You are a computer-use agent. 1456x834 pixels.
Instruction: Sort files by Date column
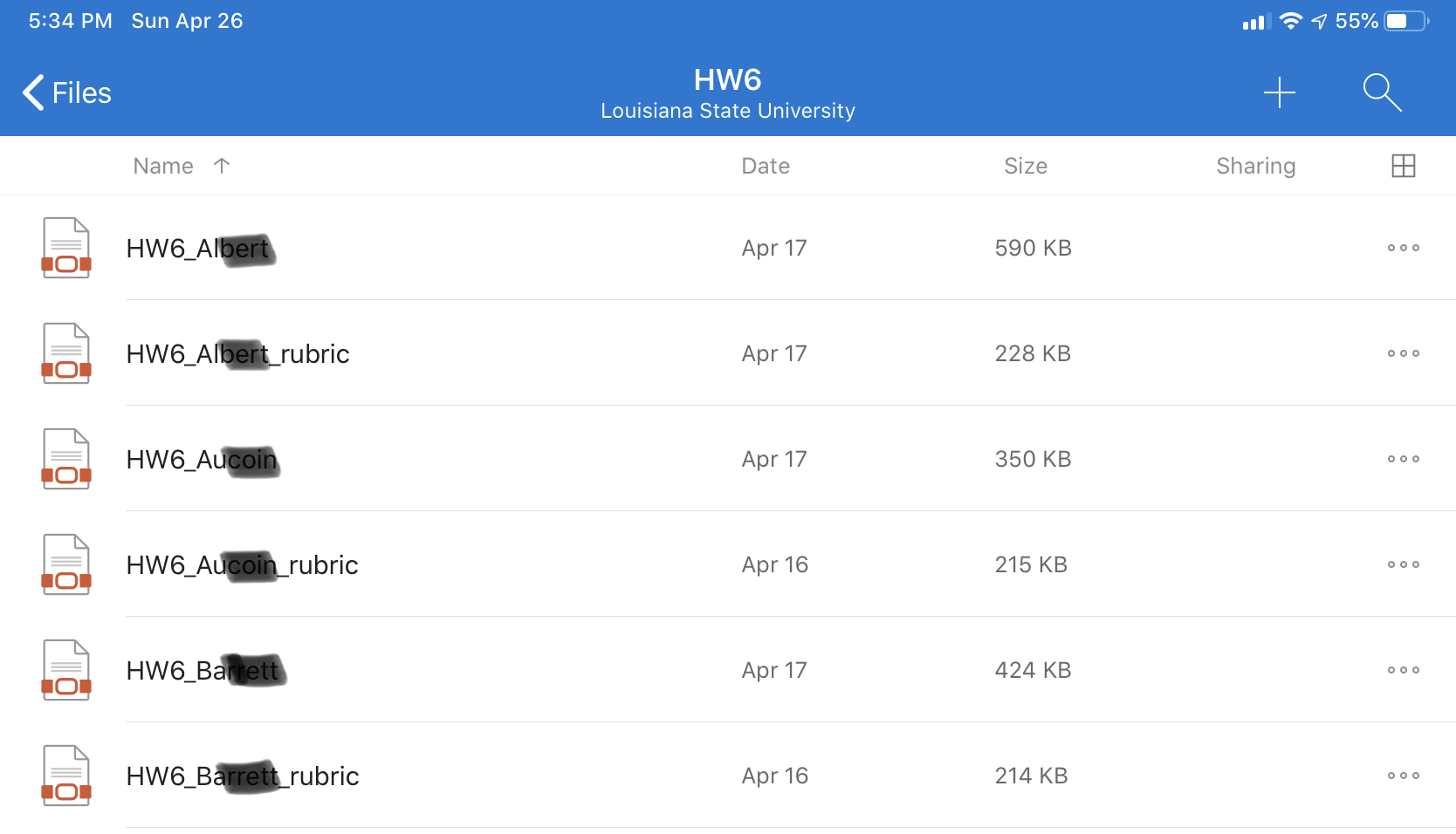click(x=766, y=166)
